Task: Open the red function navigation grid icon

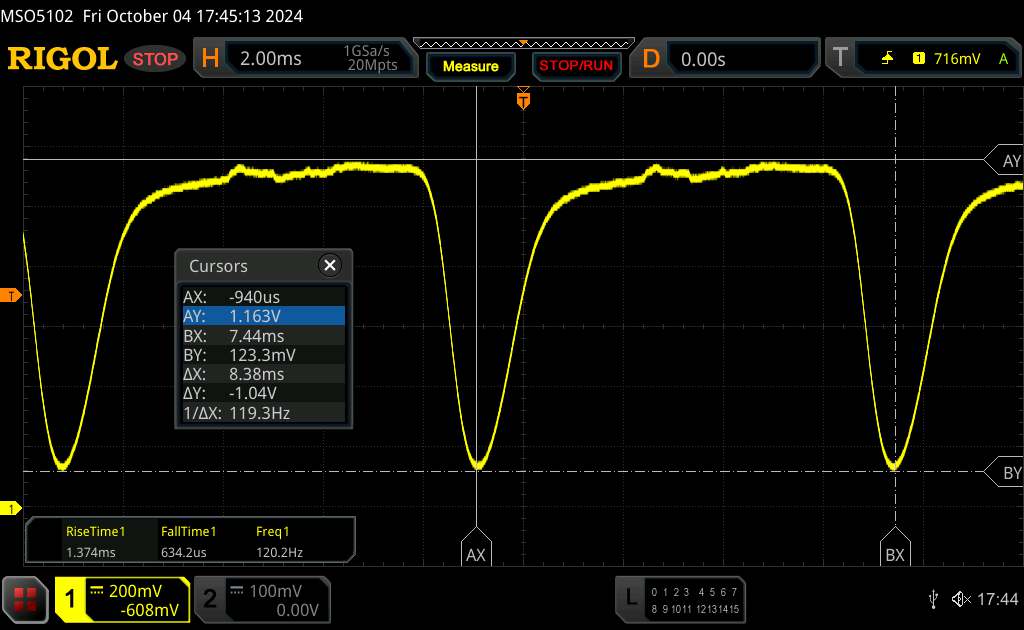Action: pyautogui.click(x=25, y=599)
